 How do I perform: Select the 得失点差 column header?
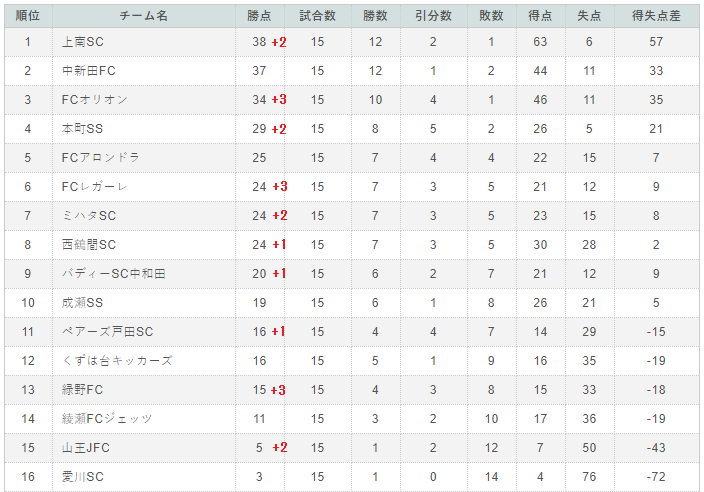click(x=656, y=16)
